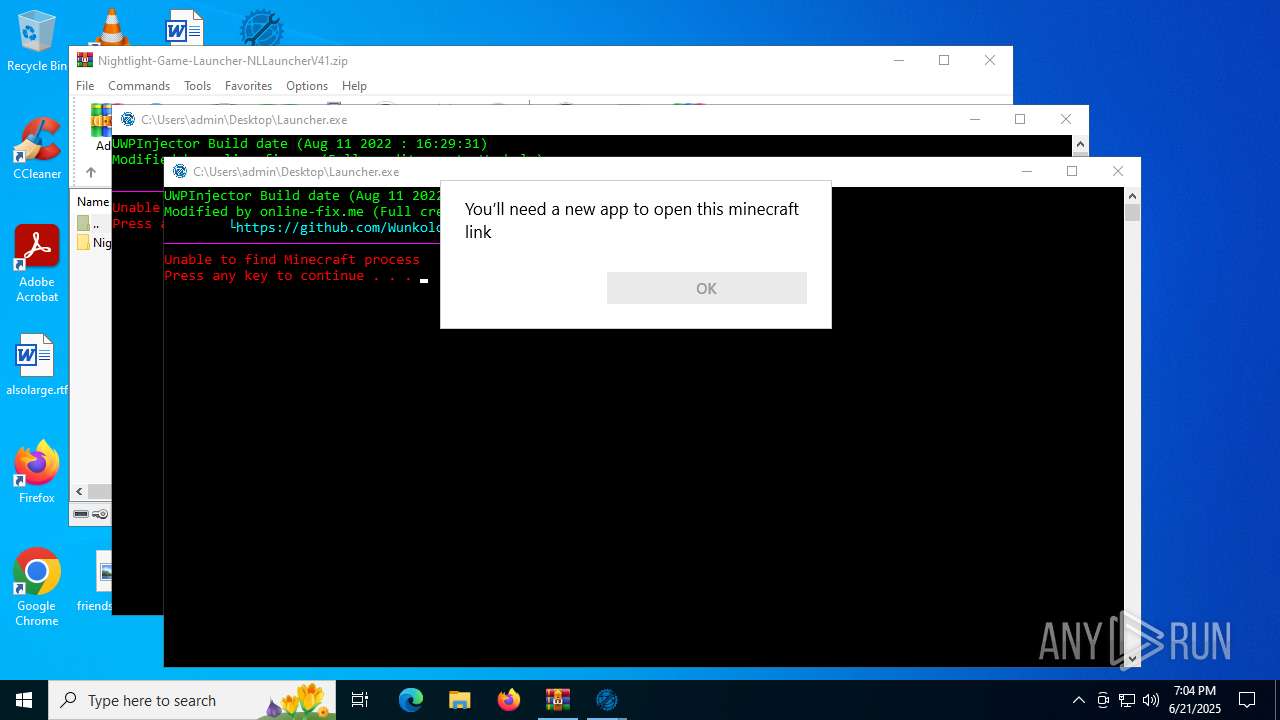The height and width of the screenshot is (720, 1280).
Task: Open the notification center icon
Action: point(1247,700)
